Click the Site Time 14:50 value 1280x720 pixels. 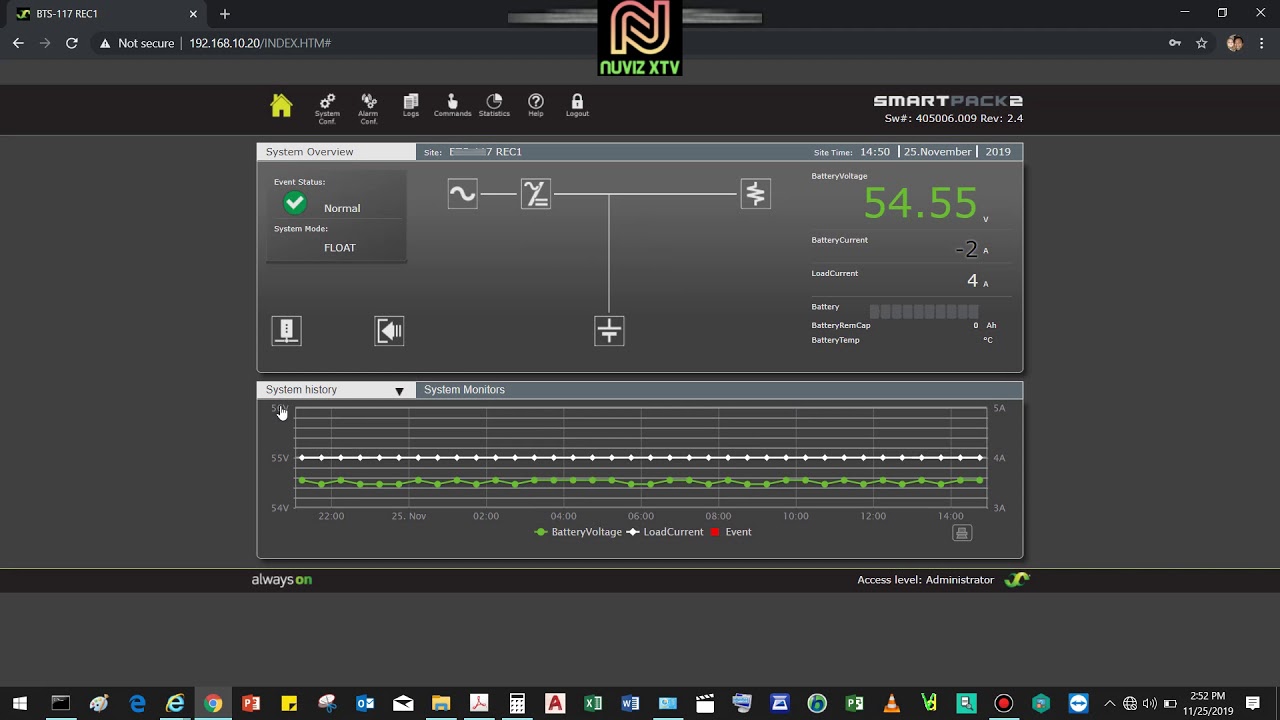[875, 152]
